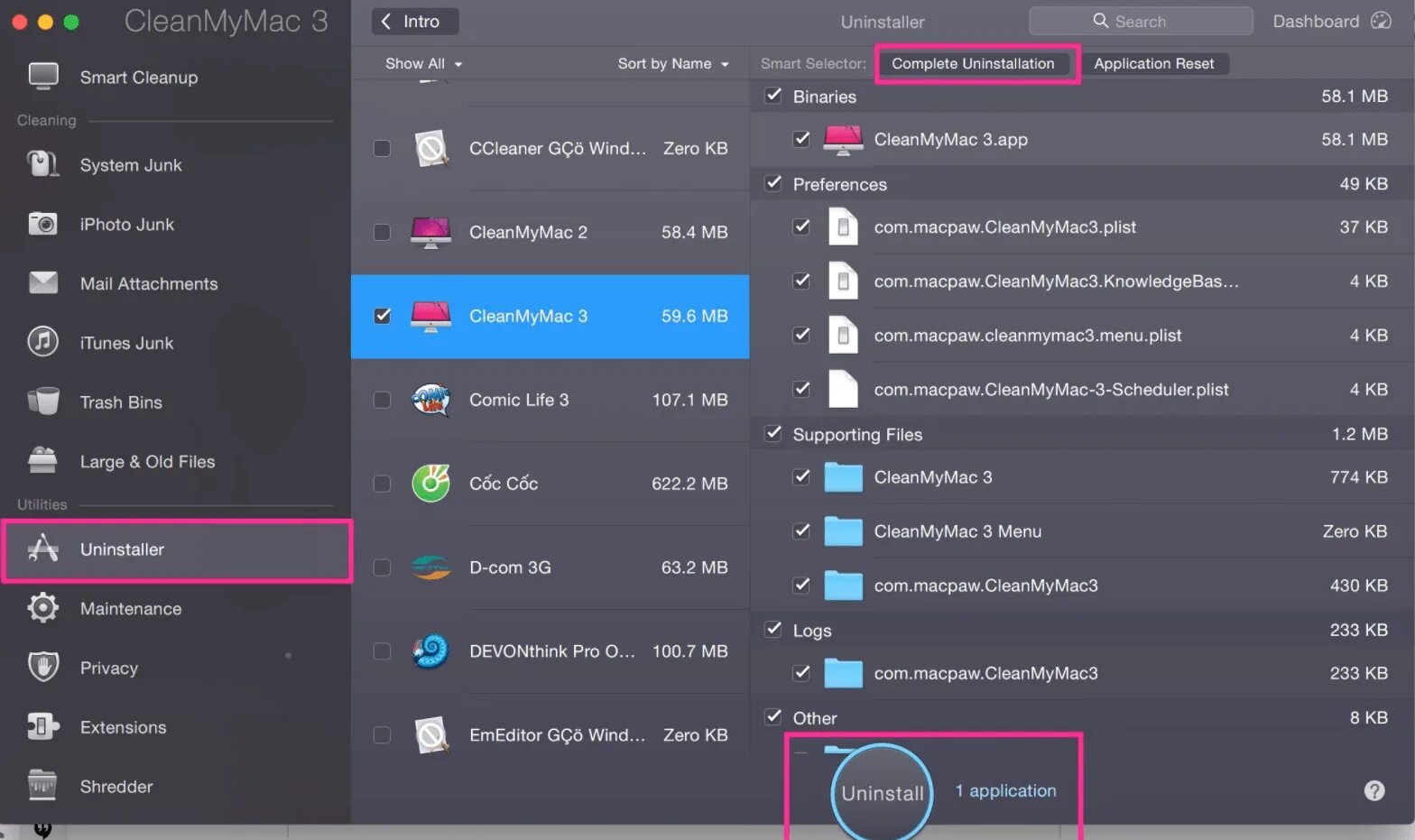This screenshot has width=1415, height=840.
Task: Choose Application Reset smart selector
Action: click(x=1154, y=63)
